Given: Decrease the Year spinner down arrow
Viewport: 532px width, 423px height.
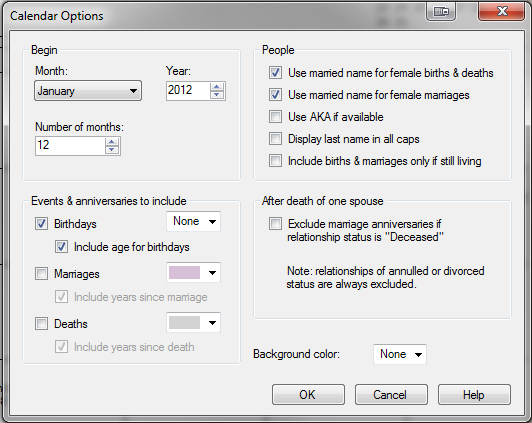Looking at the screenshot, I should pos(217,95).
